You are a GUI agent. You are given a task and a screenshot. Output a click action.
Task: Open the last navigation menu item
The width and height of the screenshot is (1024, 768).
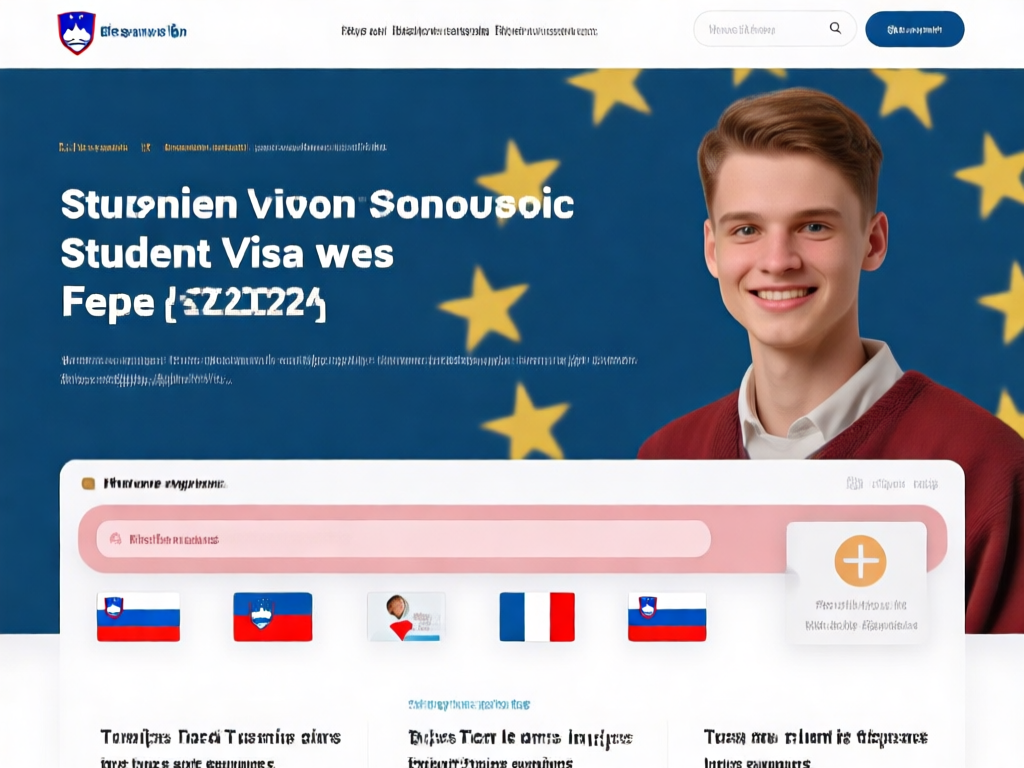click(546, 31)
